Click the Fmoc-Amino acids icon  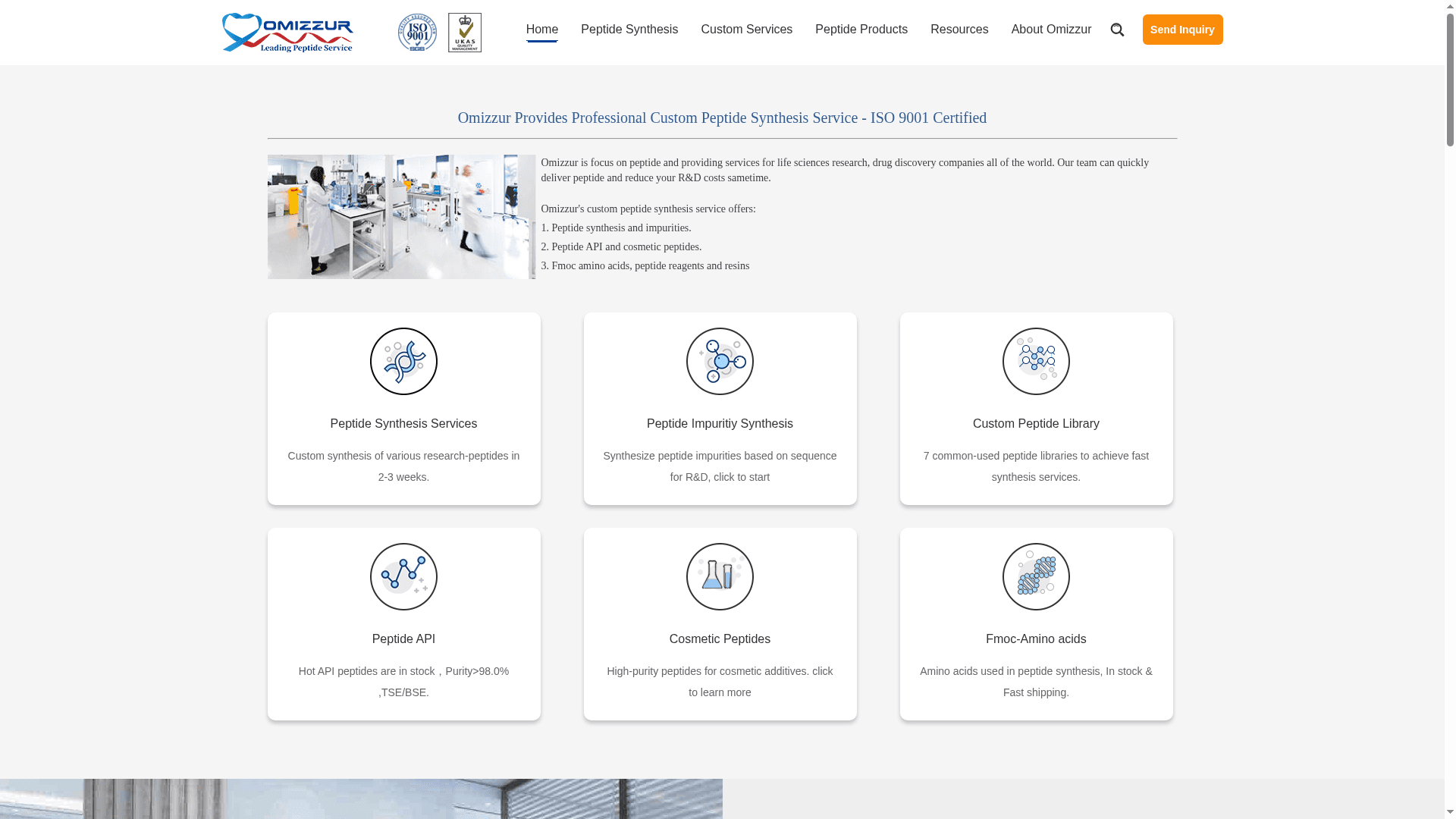(1035, 576)
